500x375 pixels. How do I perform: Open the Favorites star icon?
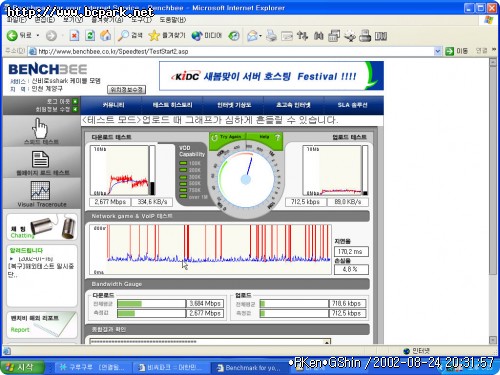point(154,35)
